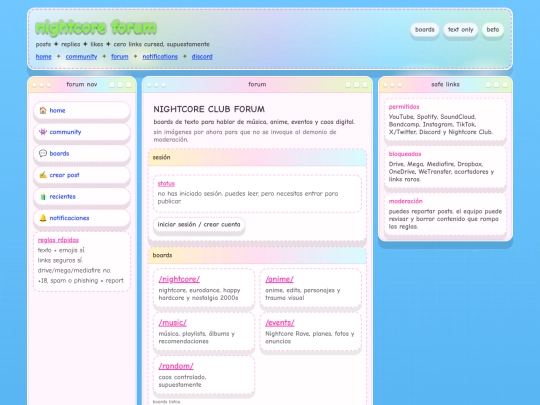Click the icon beside recientes
Screen dimensions: 540x405
pyautogui.click(x=43, y=197)
